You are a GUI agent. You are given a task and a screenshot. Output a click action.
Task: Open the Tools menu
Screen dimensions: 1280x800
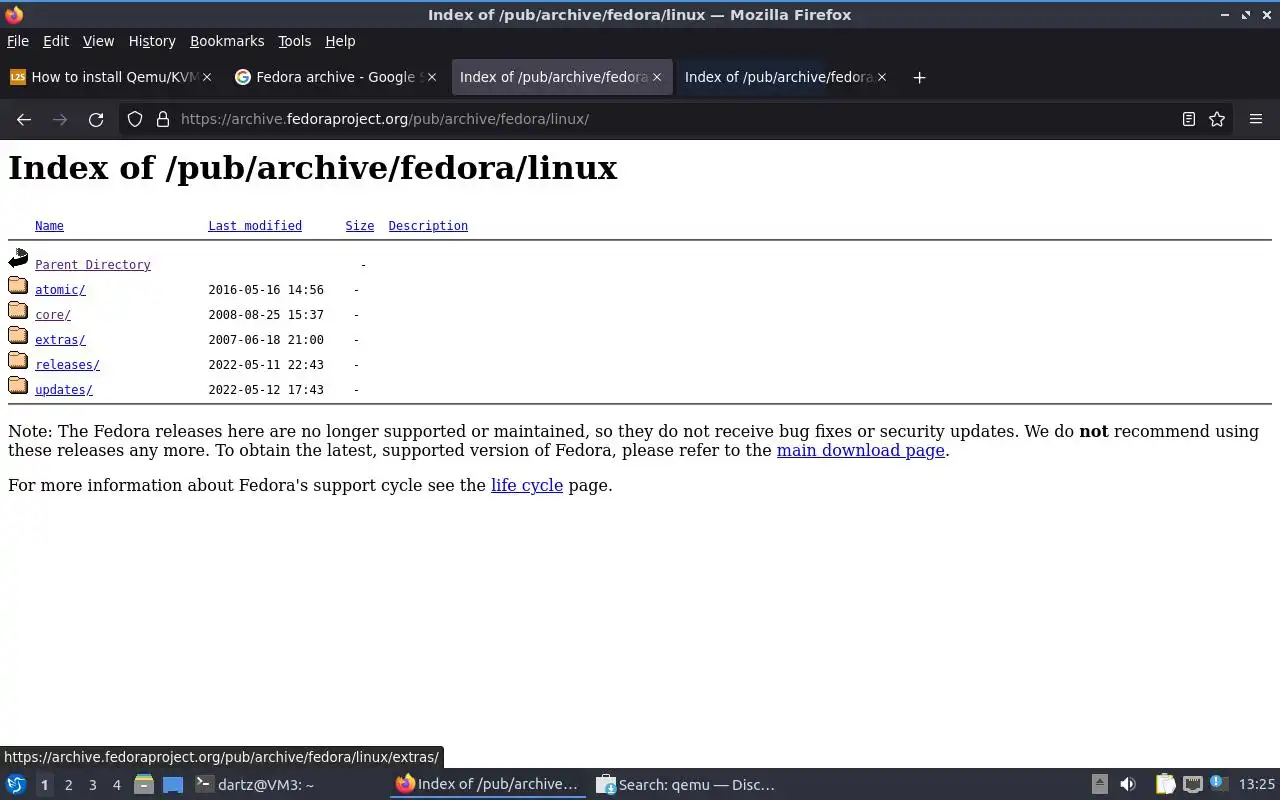tap(294, 41)
